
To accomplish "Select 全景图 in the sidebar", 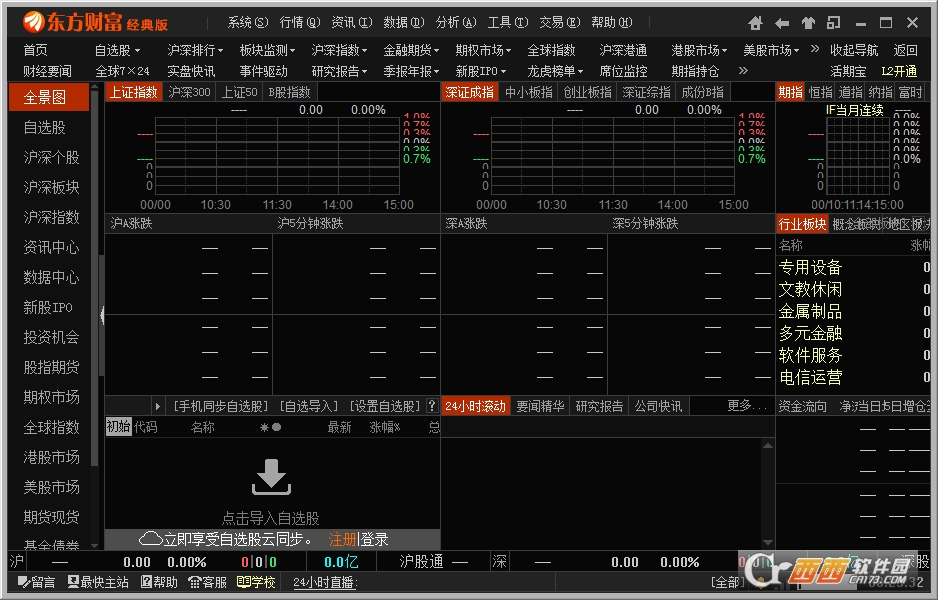I will (x=48, y=98).
